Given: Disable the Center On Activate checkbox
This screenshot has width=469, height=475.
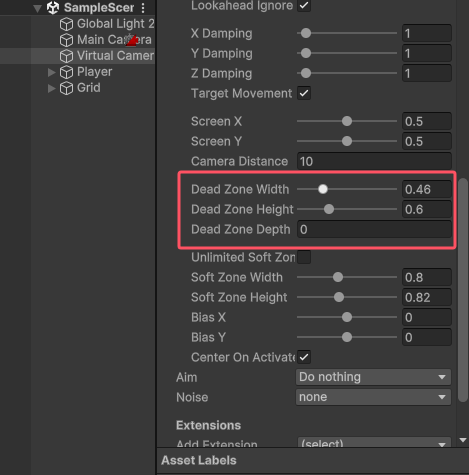Looking at the screenshot, I should 304,357.
